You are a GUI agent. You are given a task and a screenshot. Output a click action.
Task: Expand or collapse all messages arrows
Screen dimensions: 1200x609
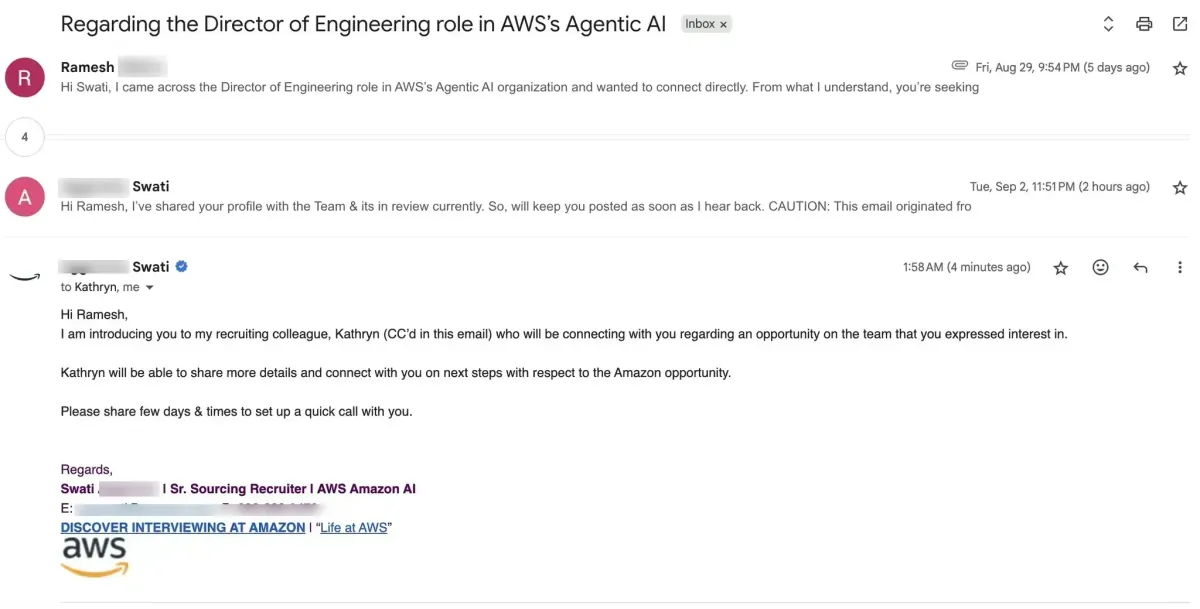1108,24
